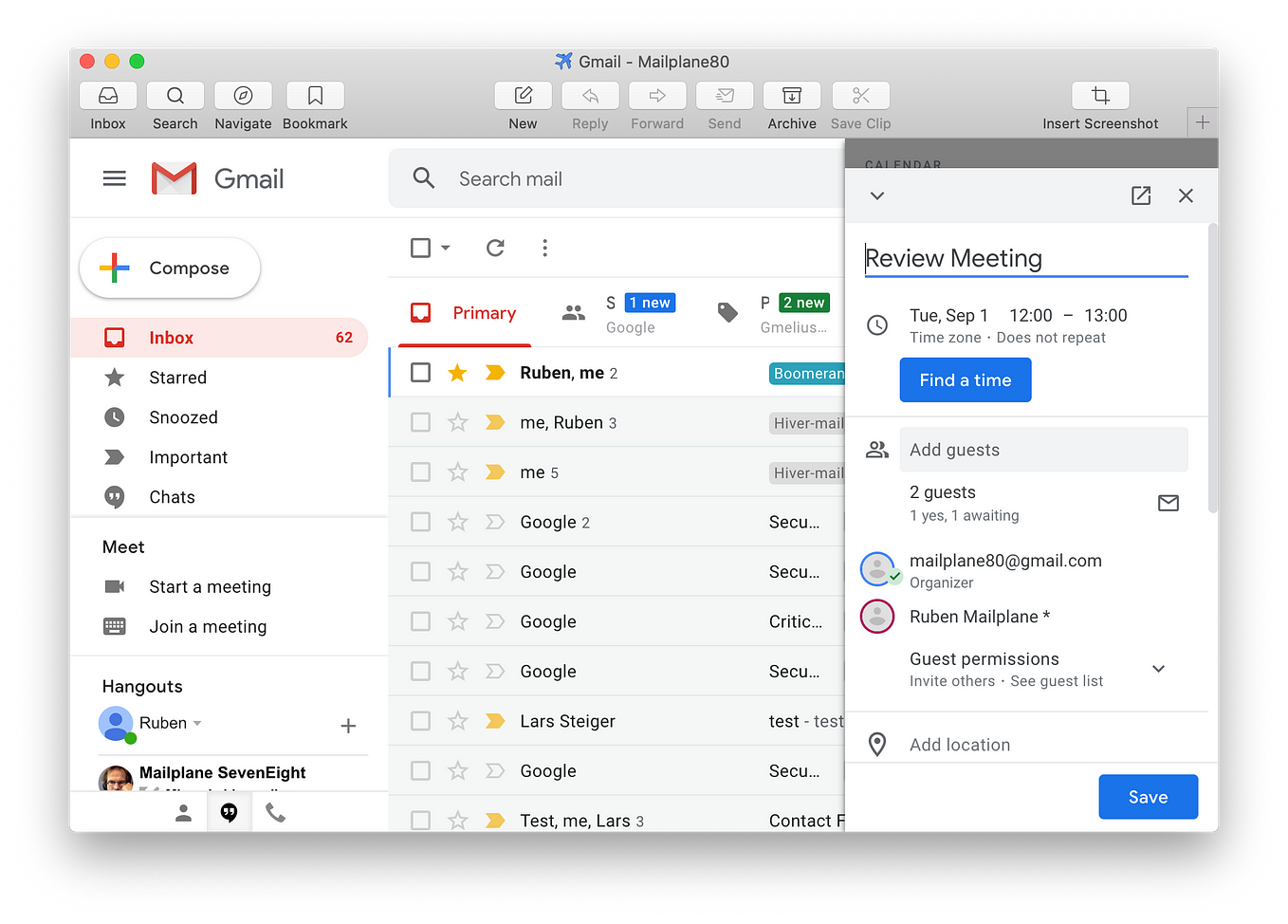The width and height of the screenshot is (1288, 924).
Task: Add a new Hangouts conversation
Action: coord(348,726)
